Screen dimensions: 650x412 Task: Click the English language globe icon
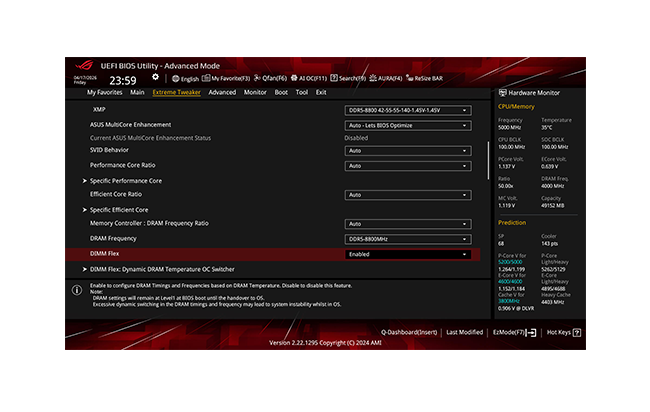[175, 78]
